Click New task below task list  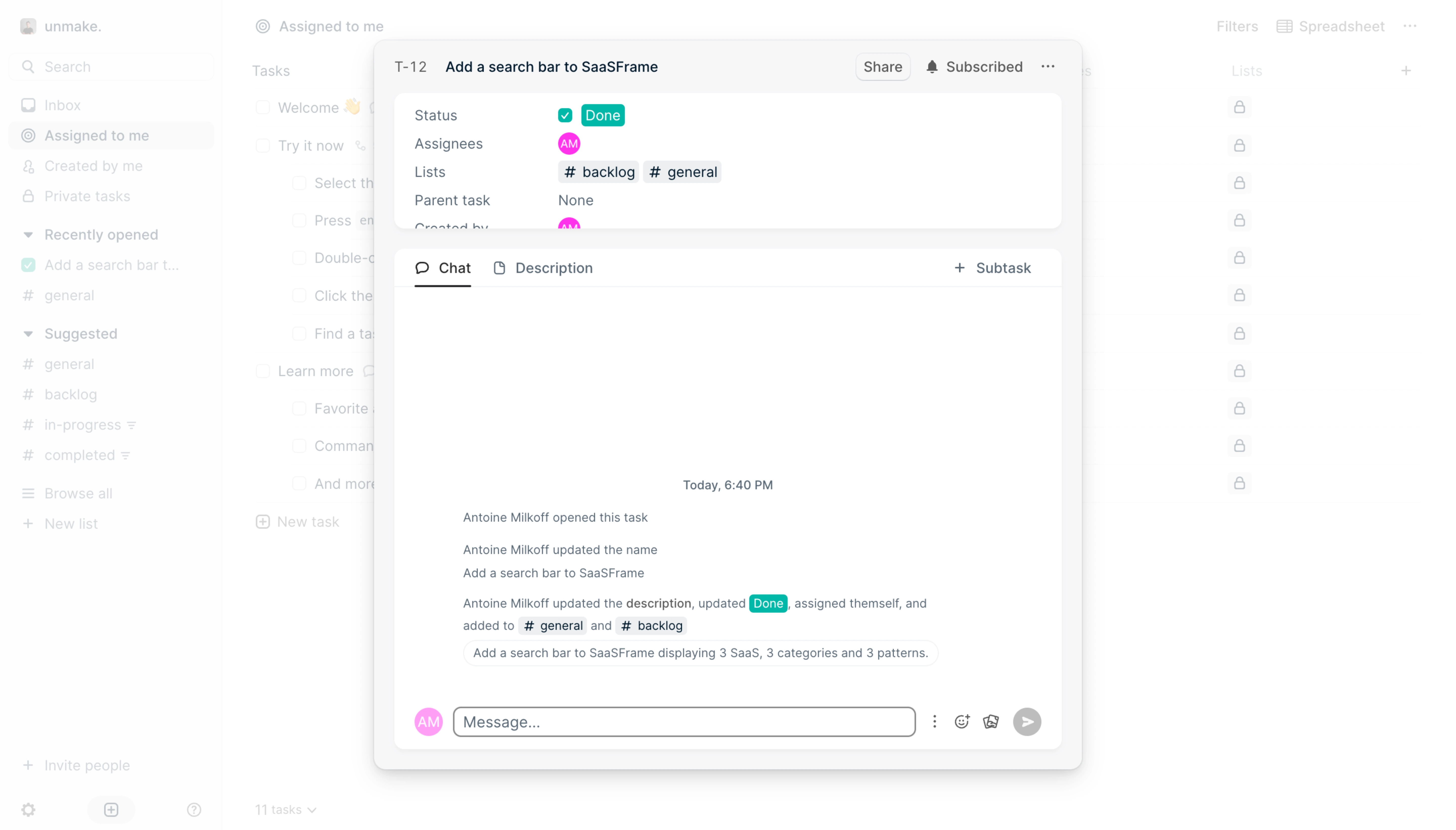(297, 522)
